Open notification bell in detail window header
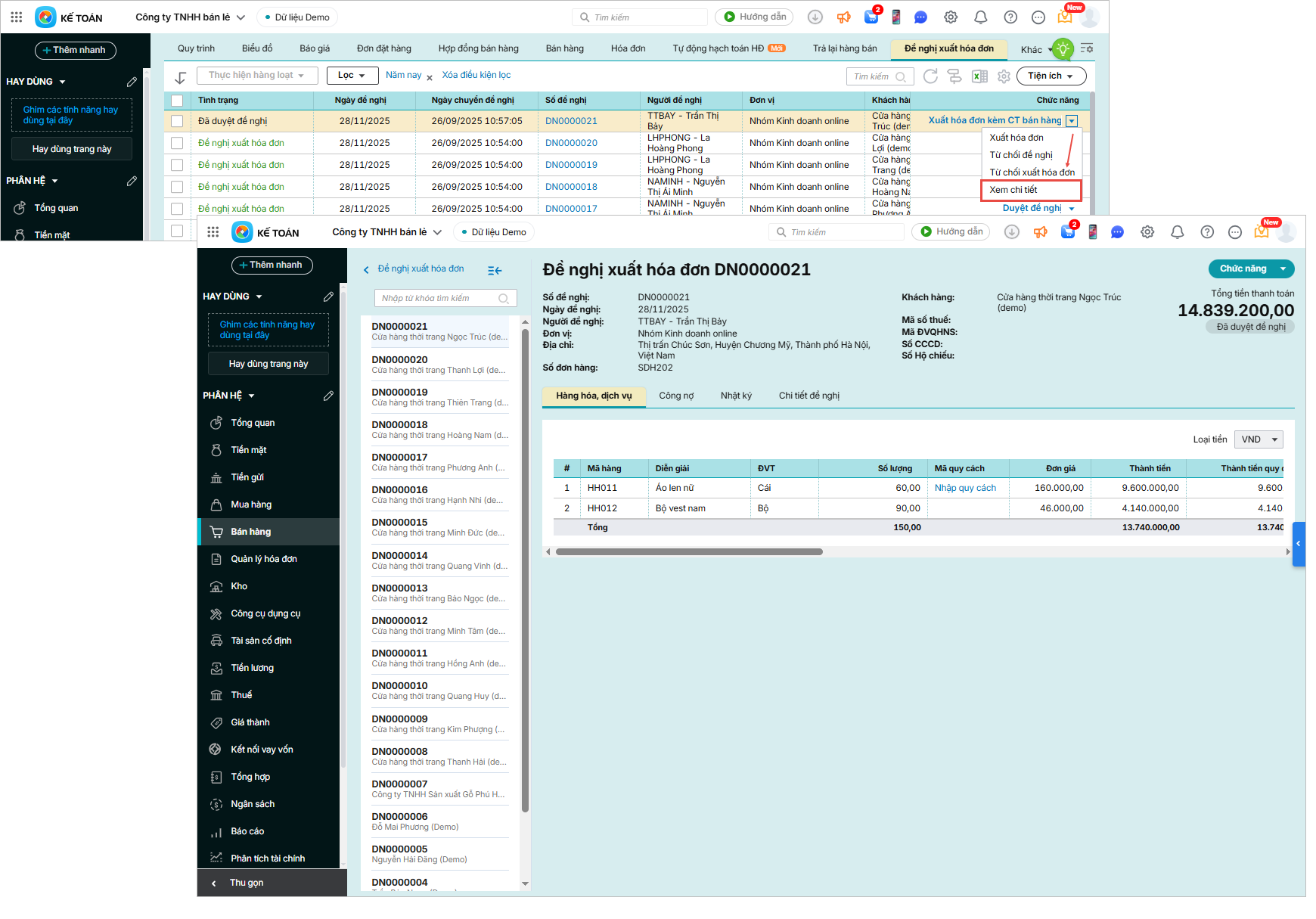This screenshot has width=1316, height=919. point(1177,232)
